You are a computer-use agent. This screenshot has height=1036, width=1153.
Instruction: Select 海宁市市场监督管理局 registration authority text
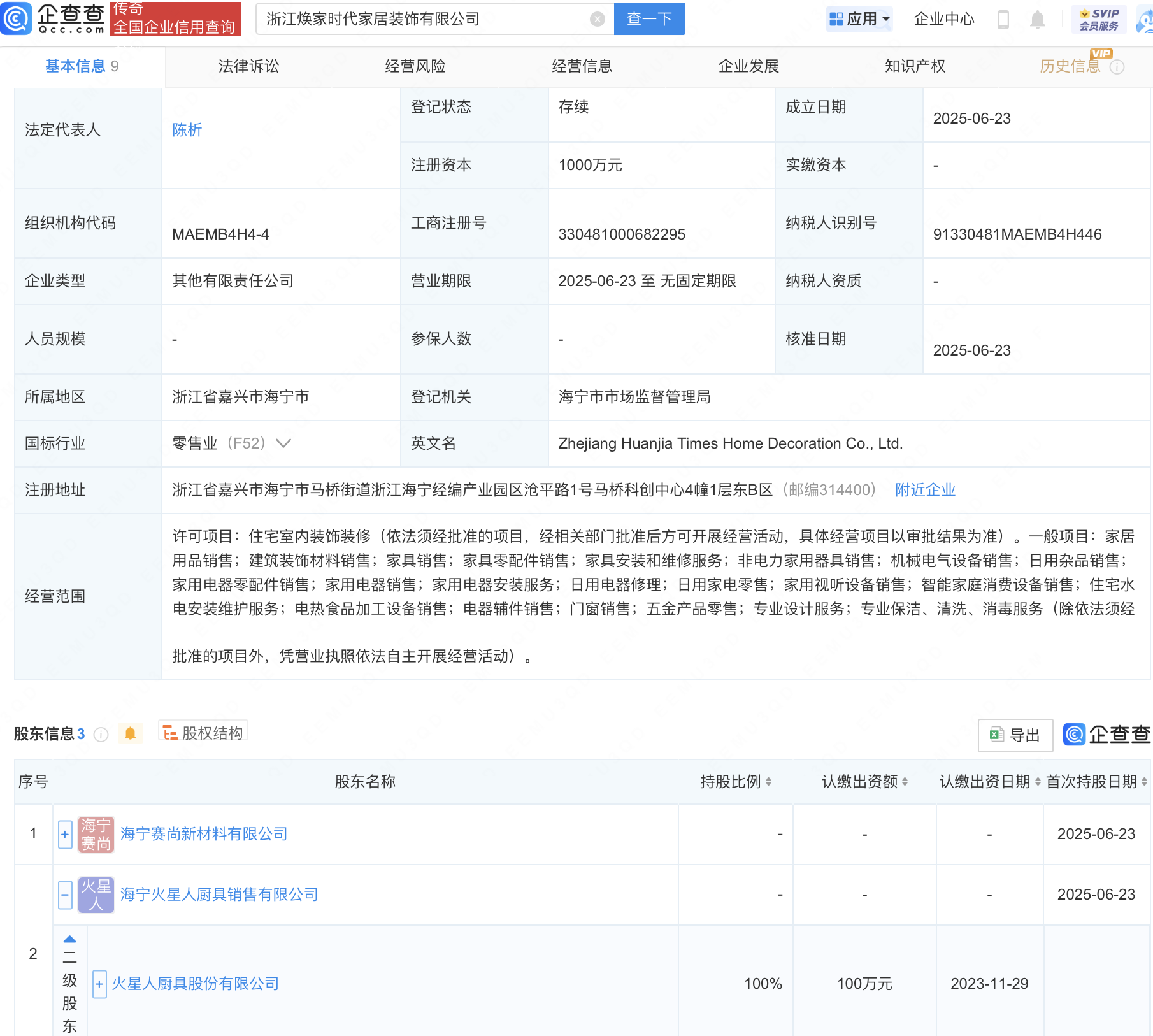(634, 397)
